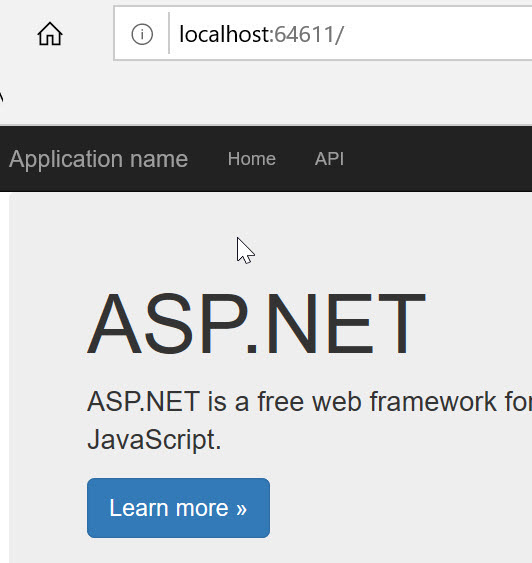Screen dimensions: 532x563
Task: Show site information via the info icon
Action: 142,34
